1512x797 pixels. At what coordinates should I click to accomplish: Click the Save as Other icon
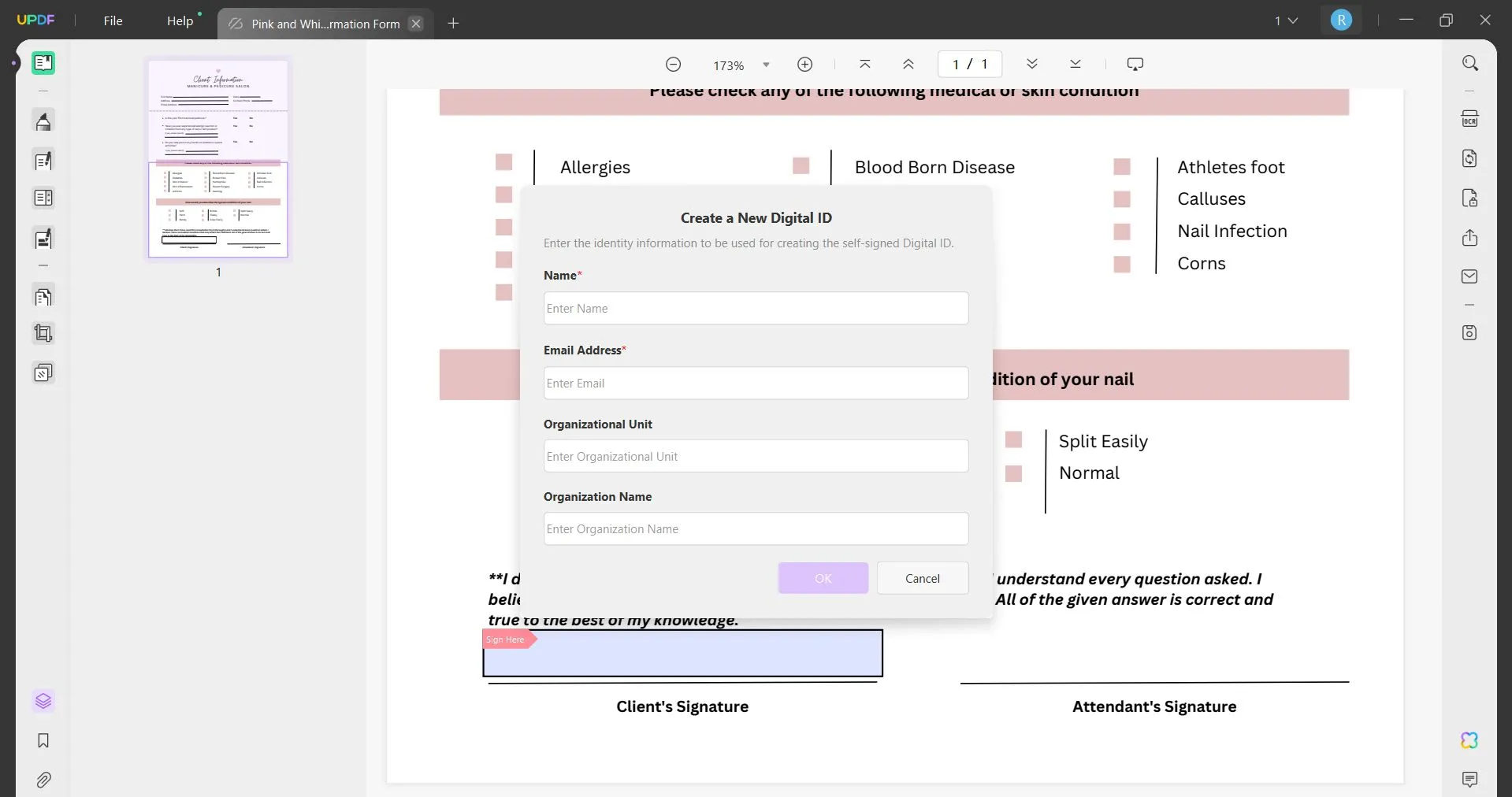[x=1469, y=332]
